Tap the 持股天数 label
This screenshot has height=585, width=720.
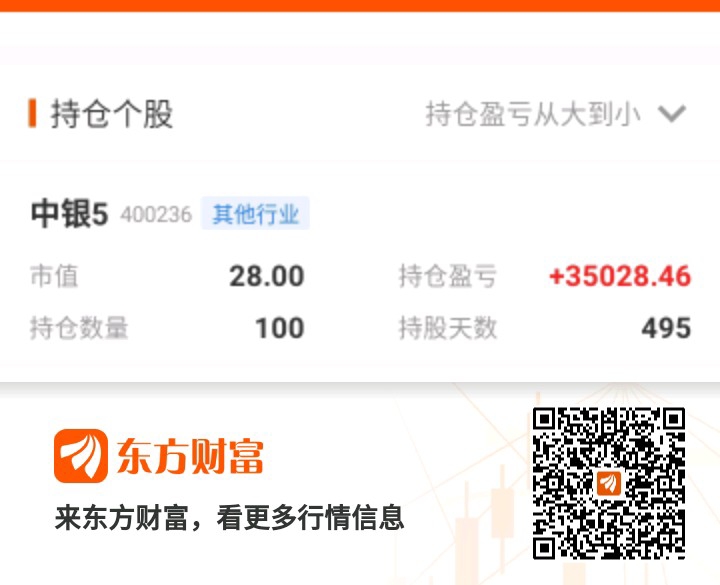448,328
